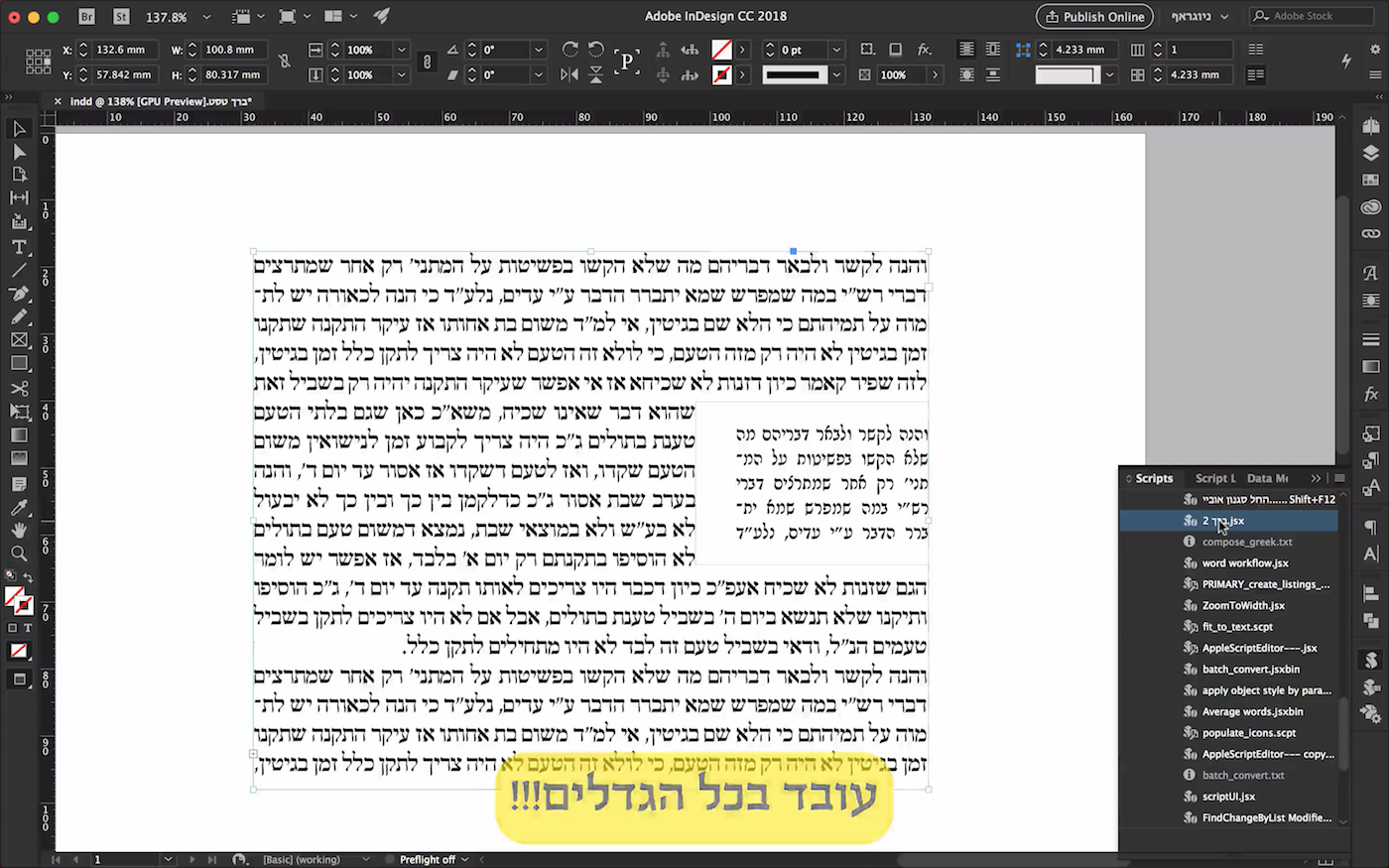Screen dimensions: 1389x868
Task: Select the Gradient tool
Action: click(x=18, y=435)
